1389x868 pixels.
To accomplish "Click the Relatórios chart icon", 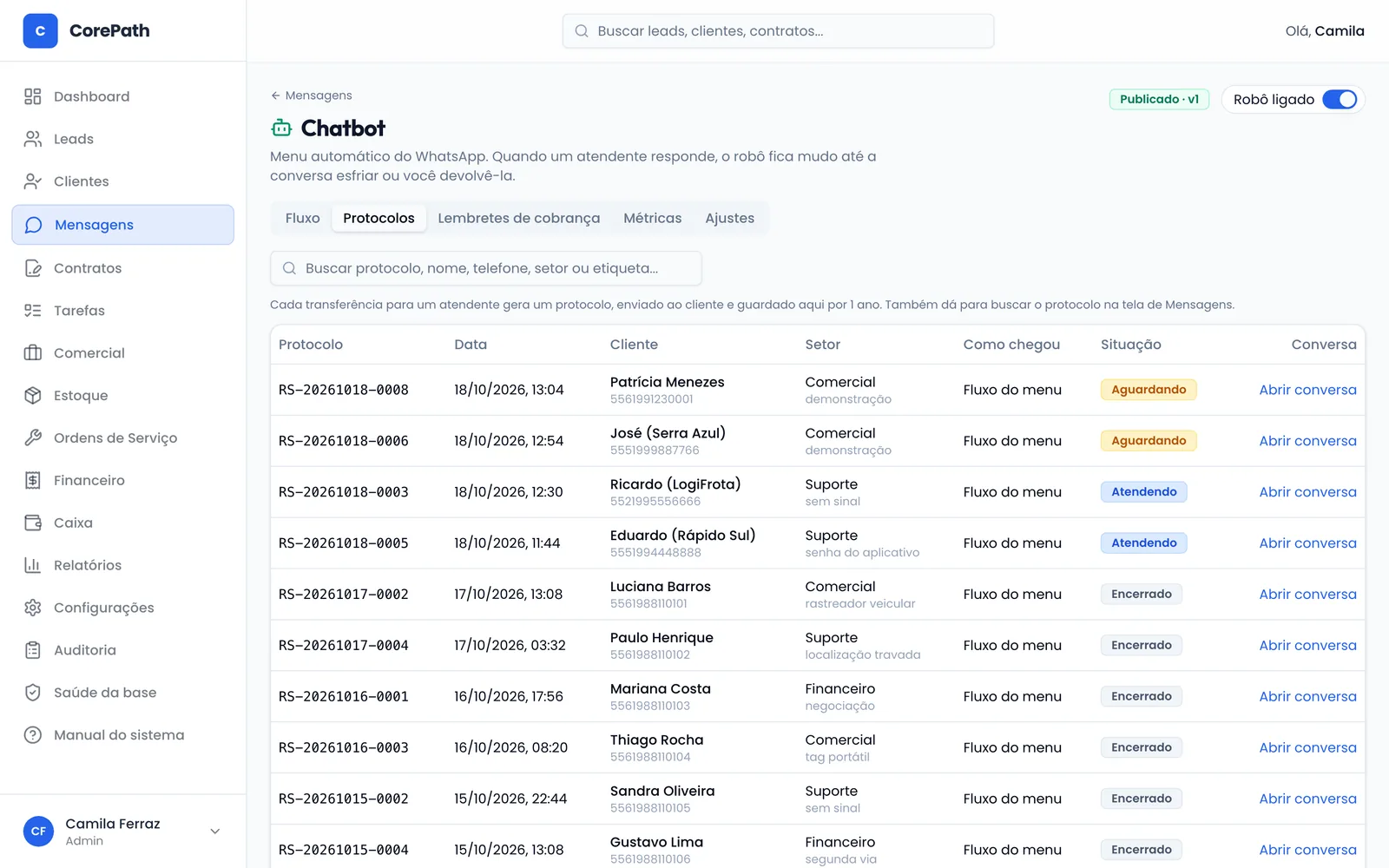I will [33, 566].
